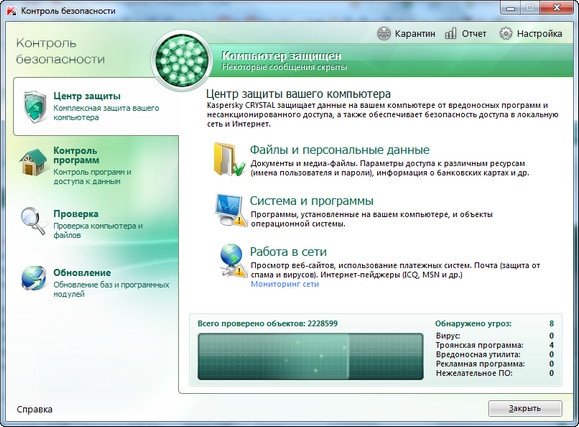Select the Центр защиты tab

click(96, 106)
